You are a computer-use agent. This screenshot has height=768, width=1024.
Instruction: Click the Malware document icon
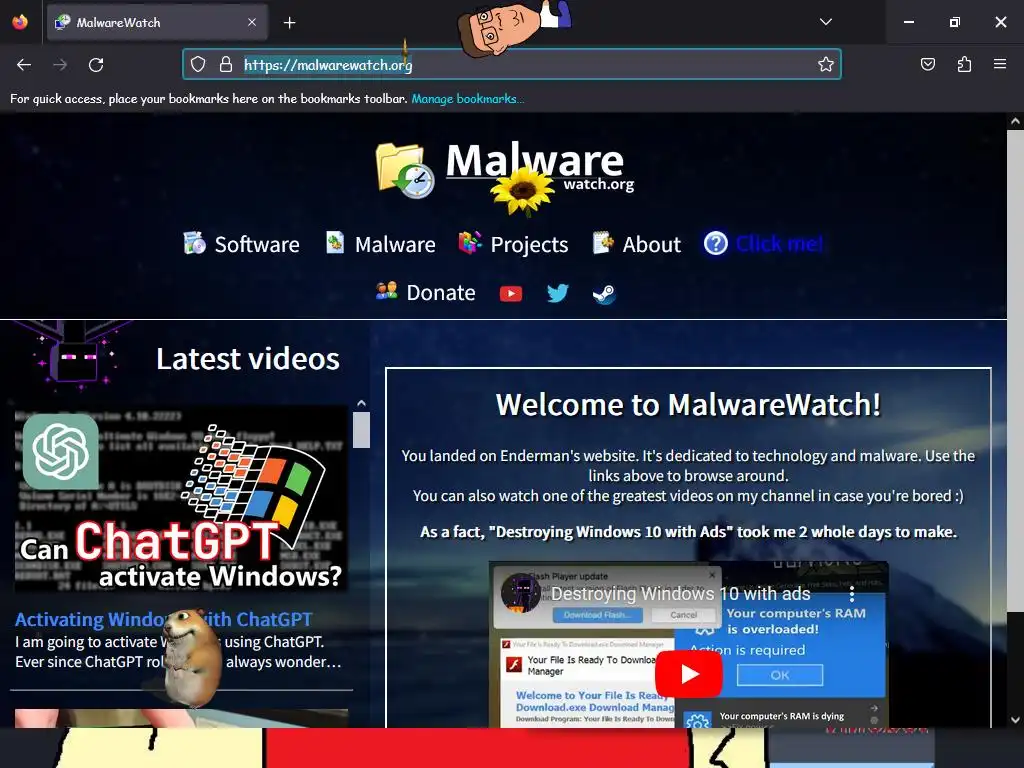tap(335, 242)
